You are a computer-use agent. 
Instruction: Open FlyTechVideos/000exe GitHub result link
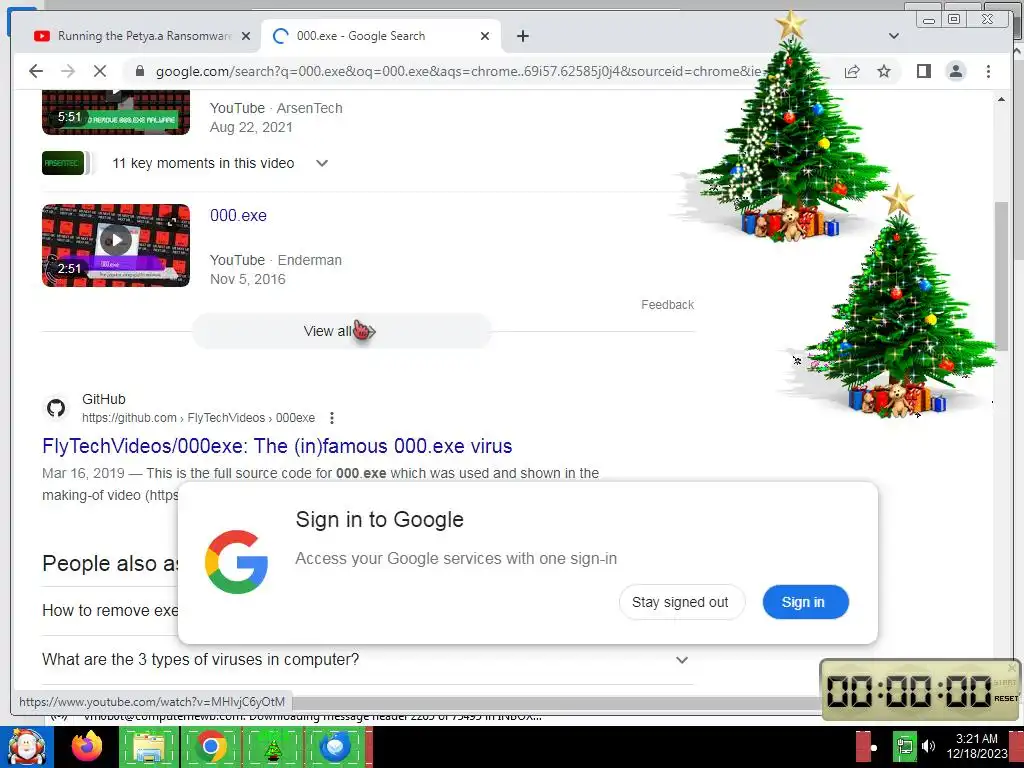277,446
